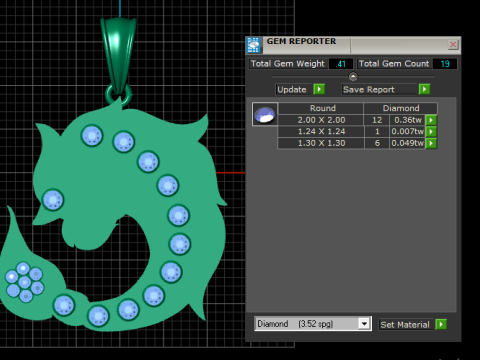Click the 0.36tw weight value

pos(408,120)
